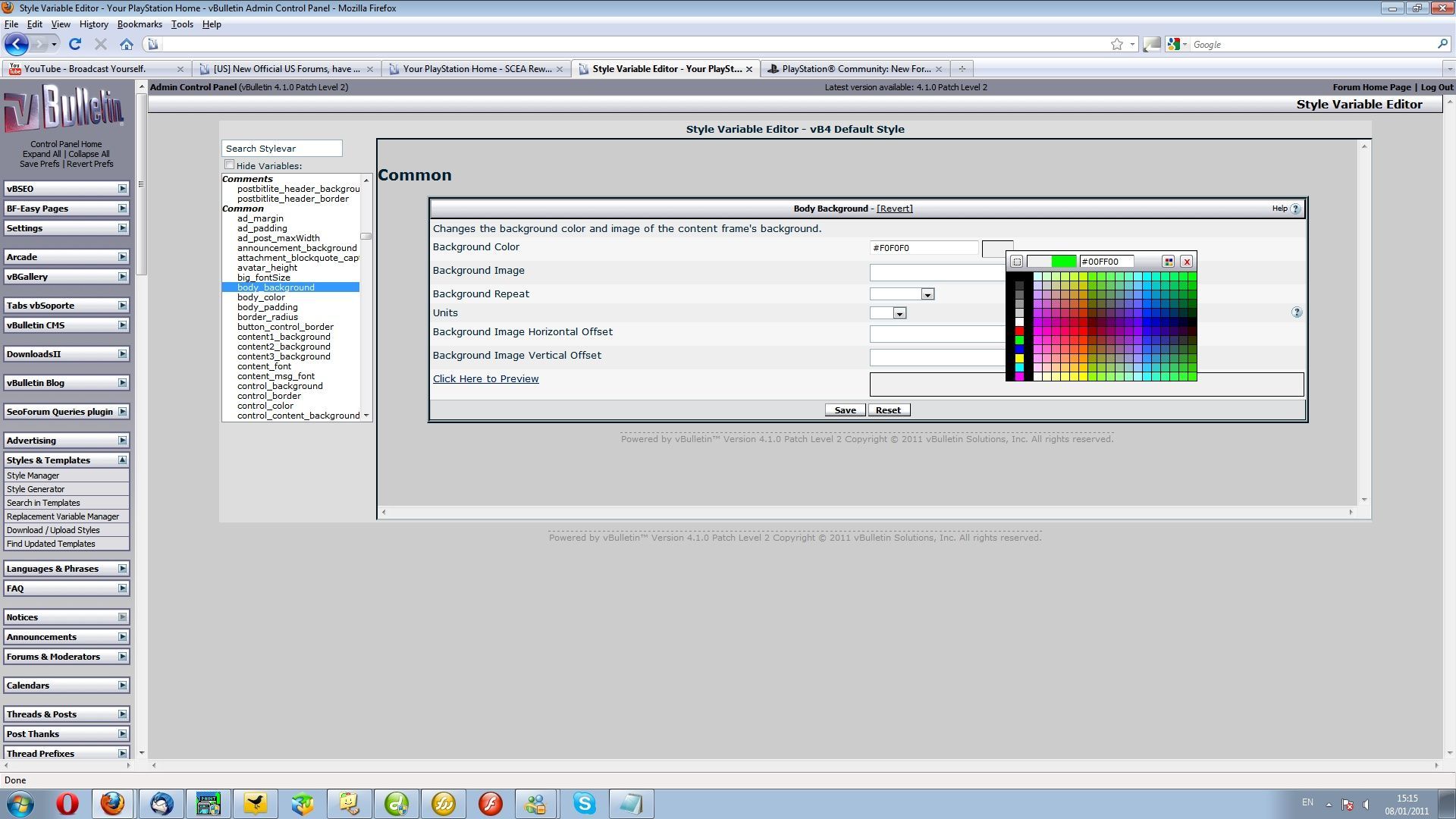This screenshot has height=819, width=1456.
Task: Open the Windows Start menu
Action: point(20,803)
